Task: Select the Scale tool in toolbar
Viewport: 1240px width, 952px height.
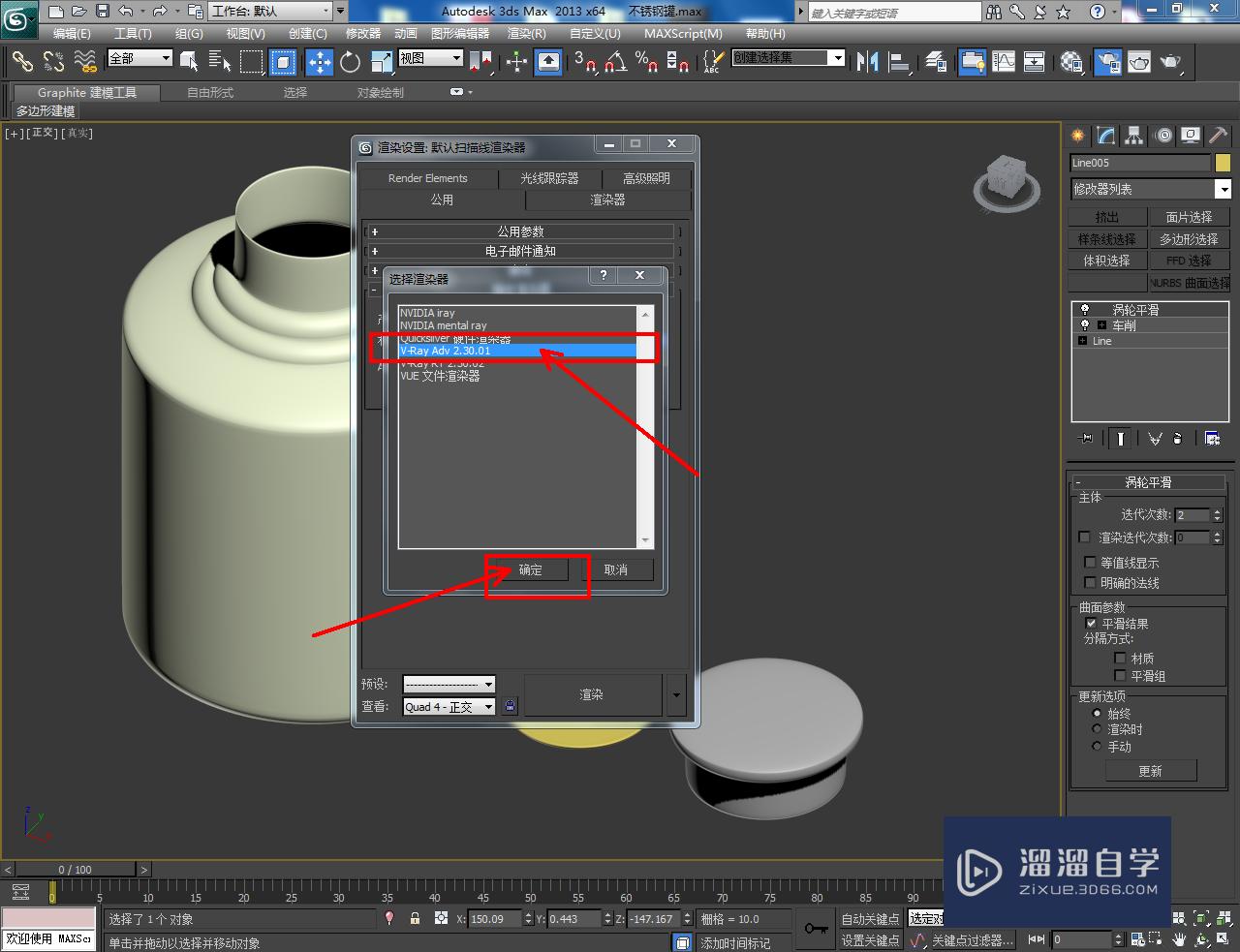Action: point(382,62)
